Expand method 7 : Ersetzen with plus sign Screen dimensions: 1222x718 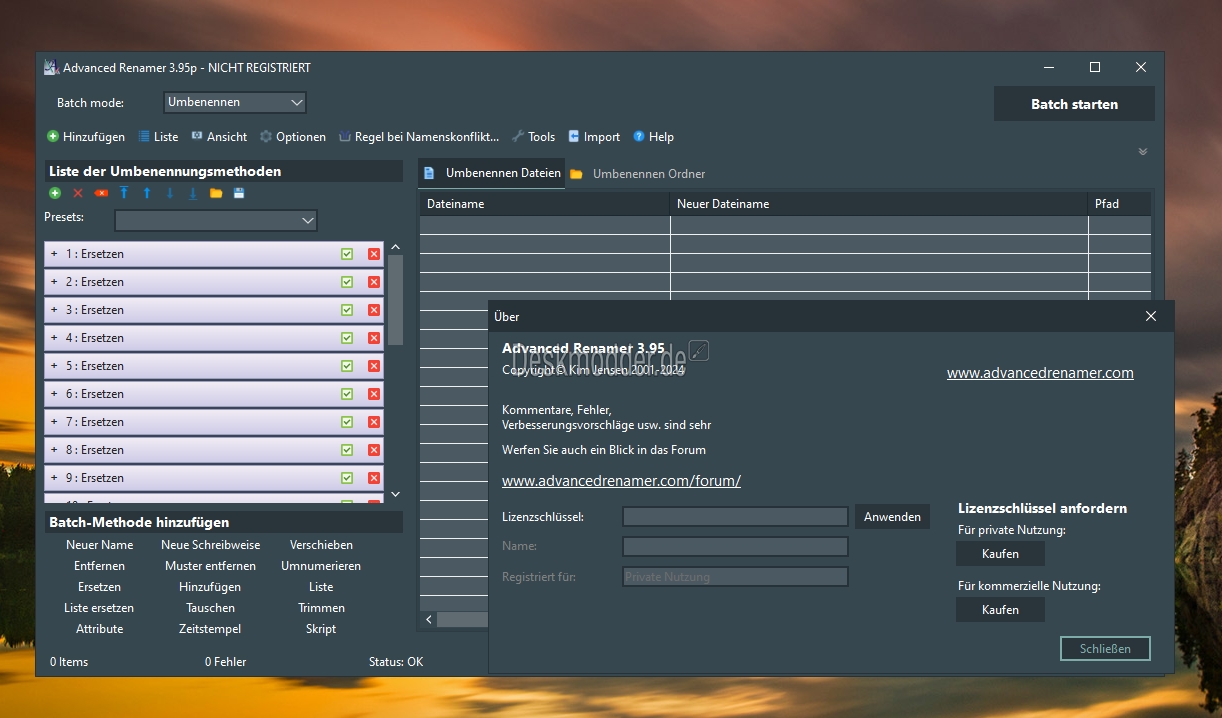tap(54, 422)
